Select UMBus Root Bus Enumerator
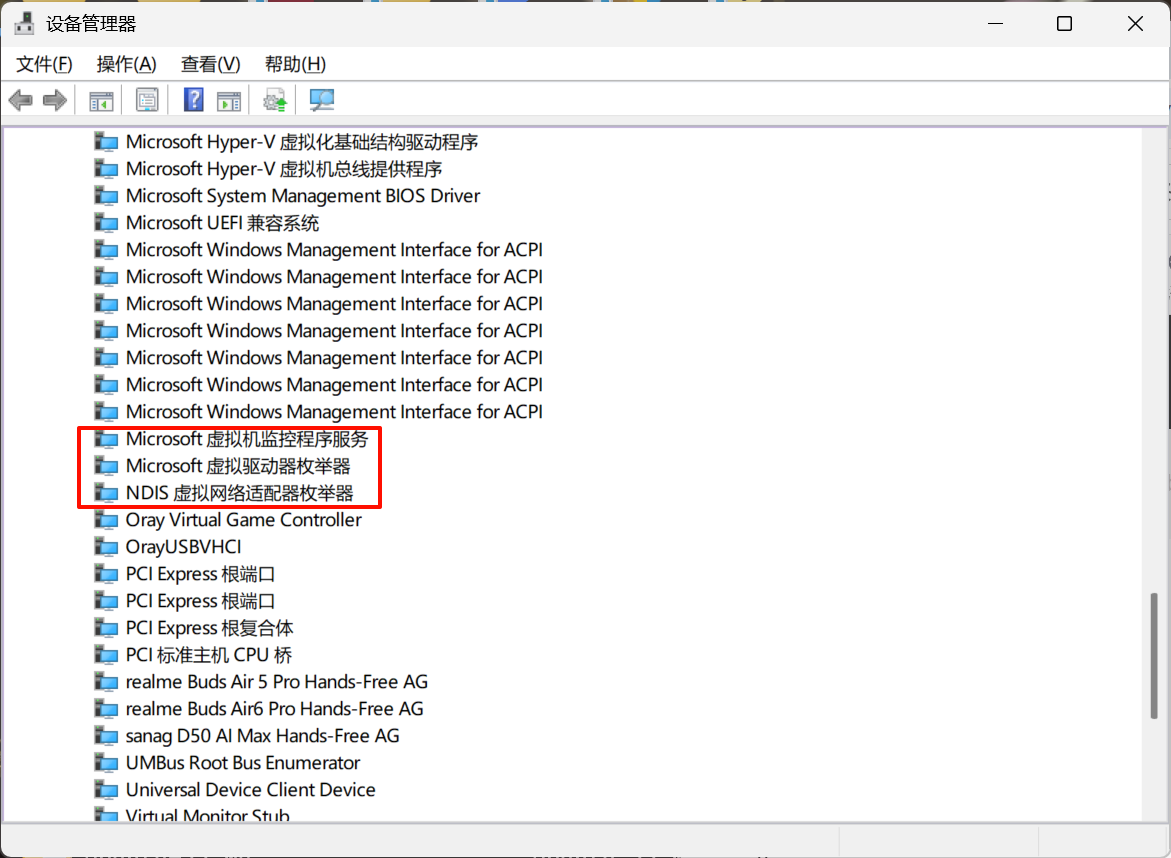1171x858 pixels. coord(243,762)
